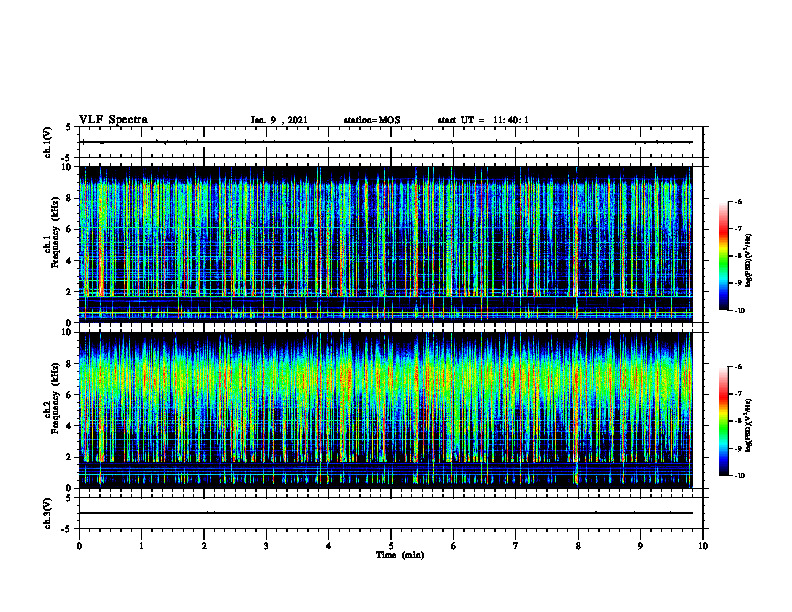Image resolution: width=792 pixels, height=612 pixels.
Task: Click the 4 kHz tick on ch.2 axis
Action: coord(70,426)
